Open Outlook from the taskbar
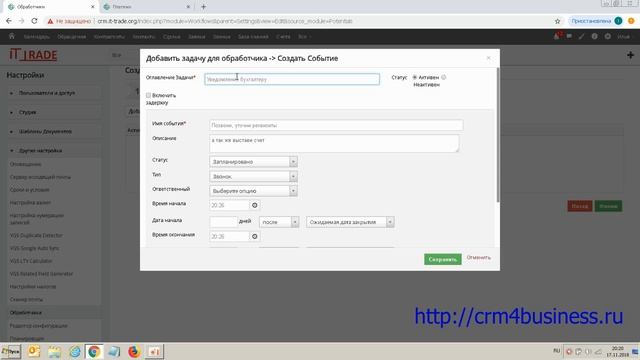Viewport: 640px width, 360px height. (x=34, y=351)
